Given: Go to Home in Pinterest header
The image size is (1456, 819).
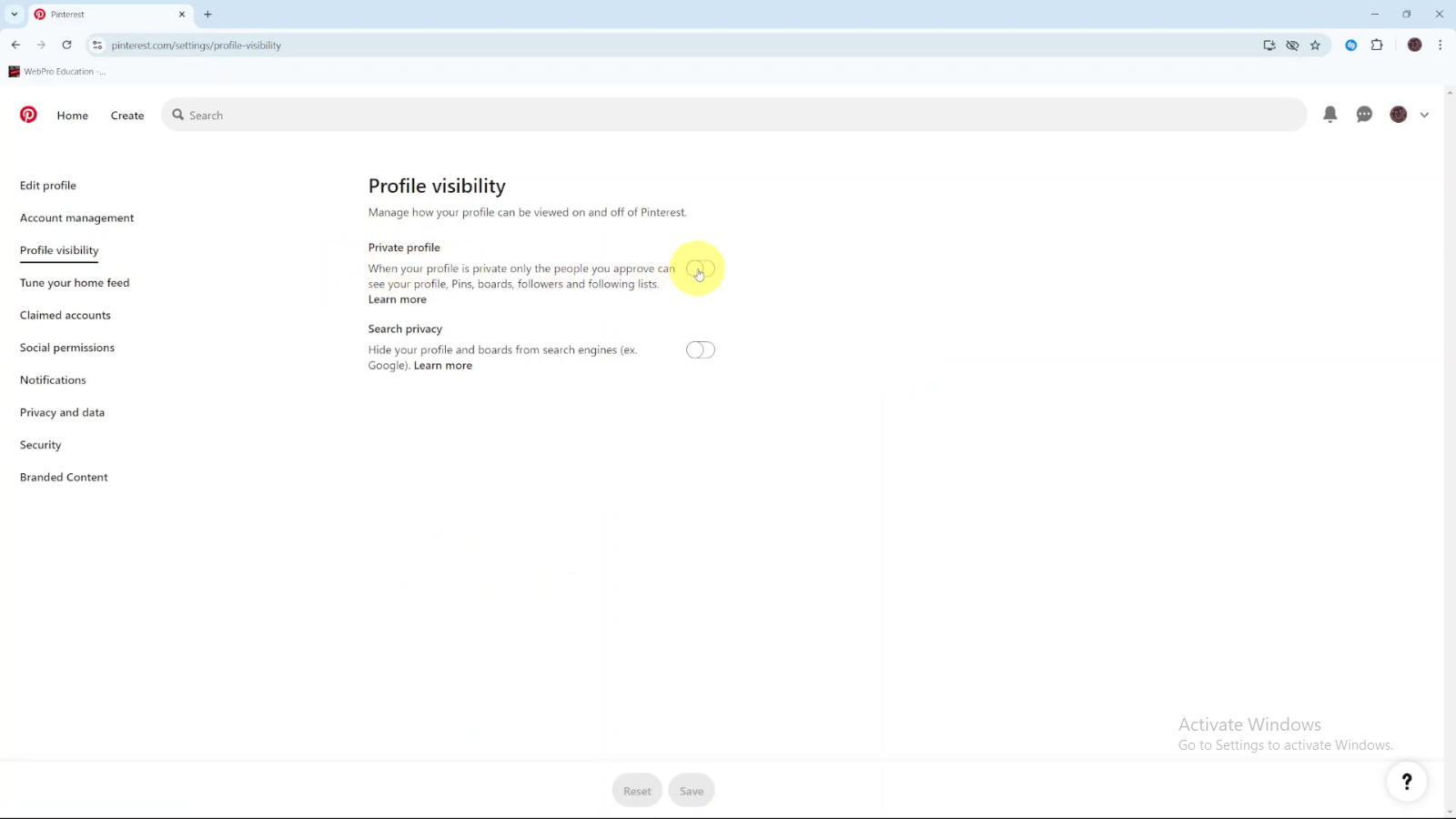Looking at the screenshot, I should 73,116.
